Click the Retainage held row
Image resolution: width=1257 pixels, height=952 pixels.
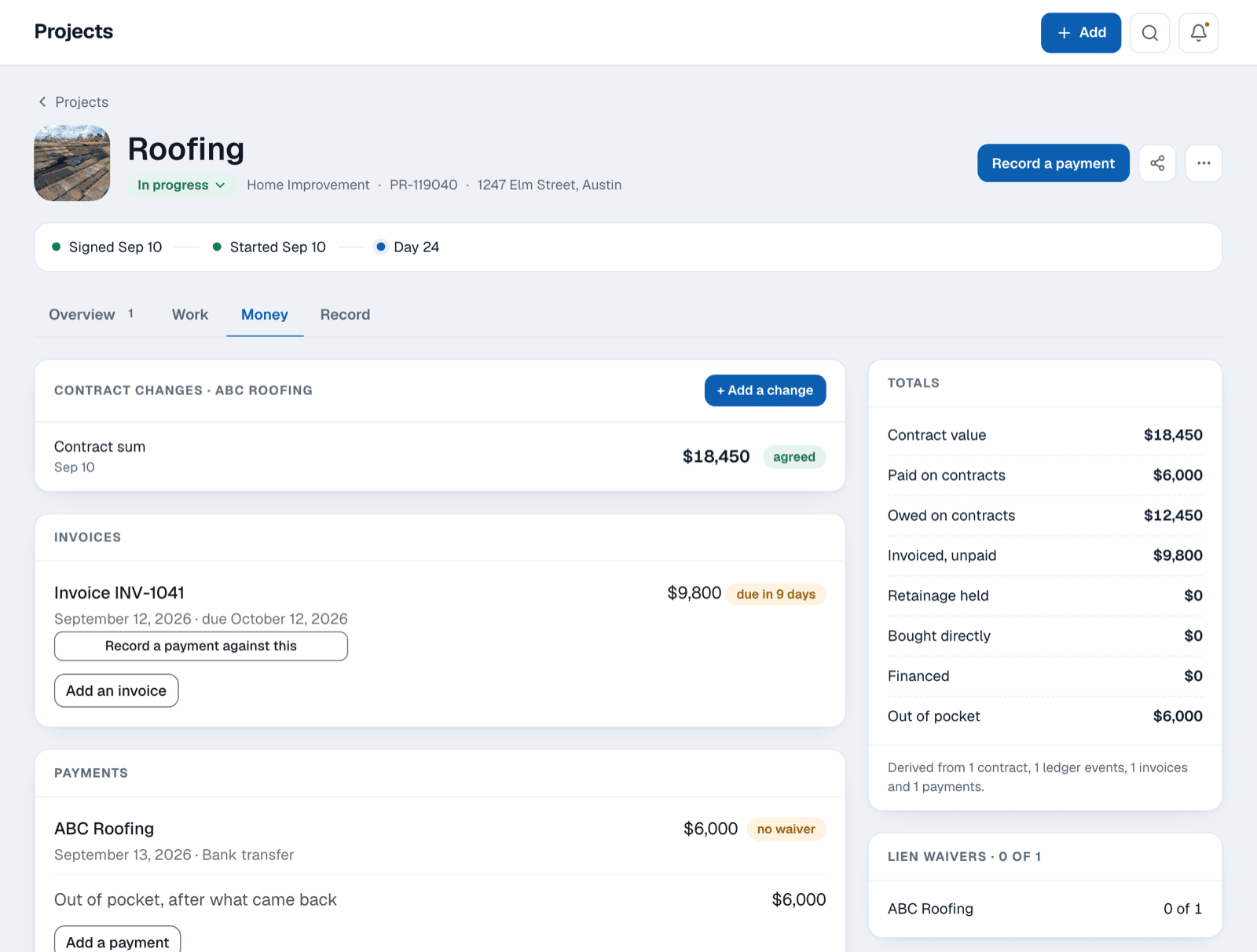[x=1045, y=595]
